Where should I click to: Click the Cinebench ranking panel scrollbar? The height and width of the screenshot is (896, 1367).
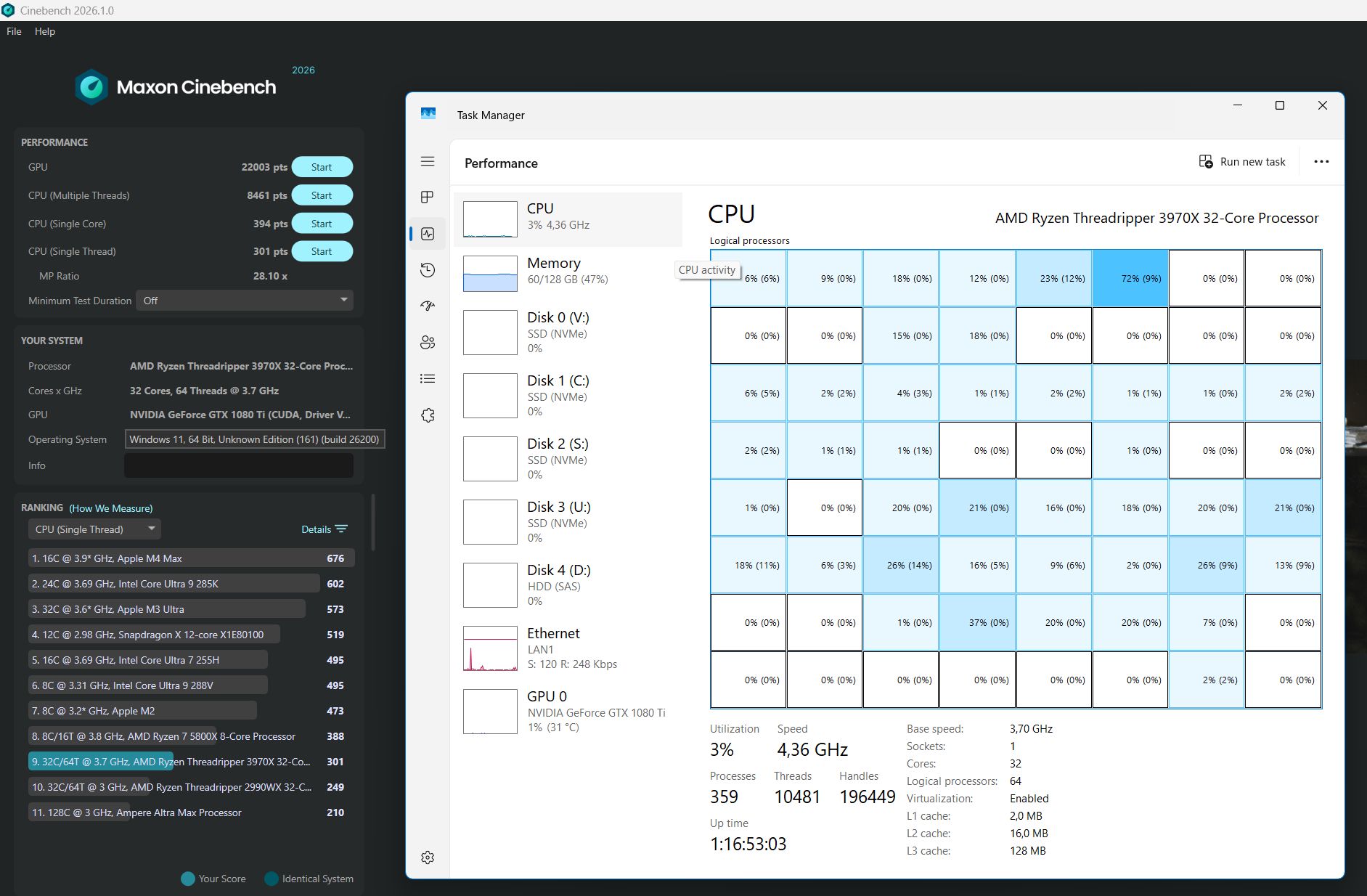[x=373, y=523]
